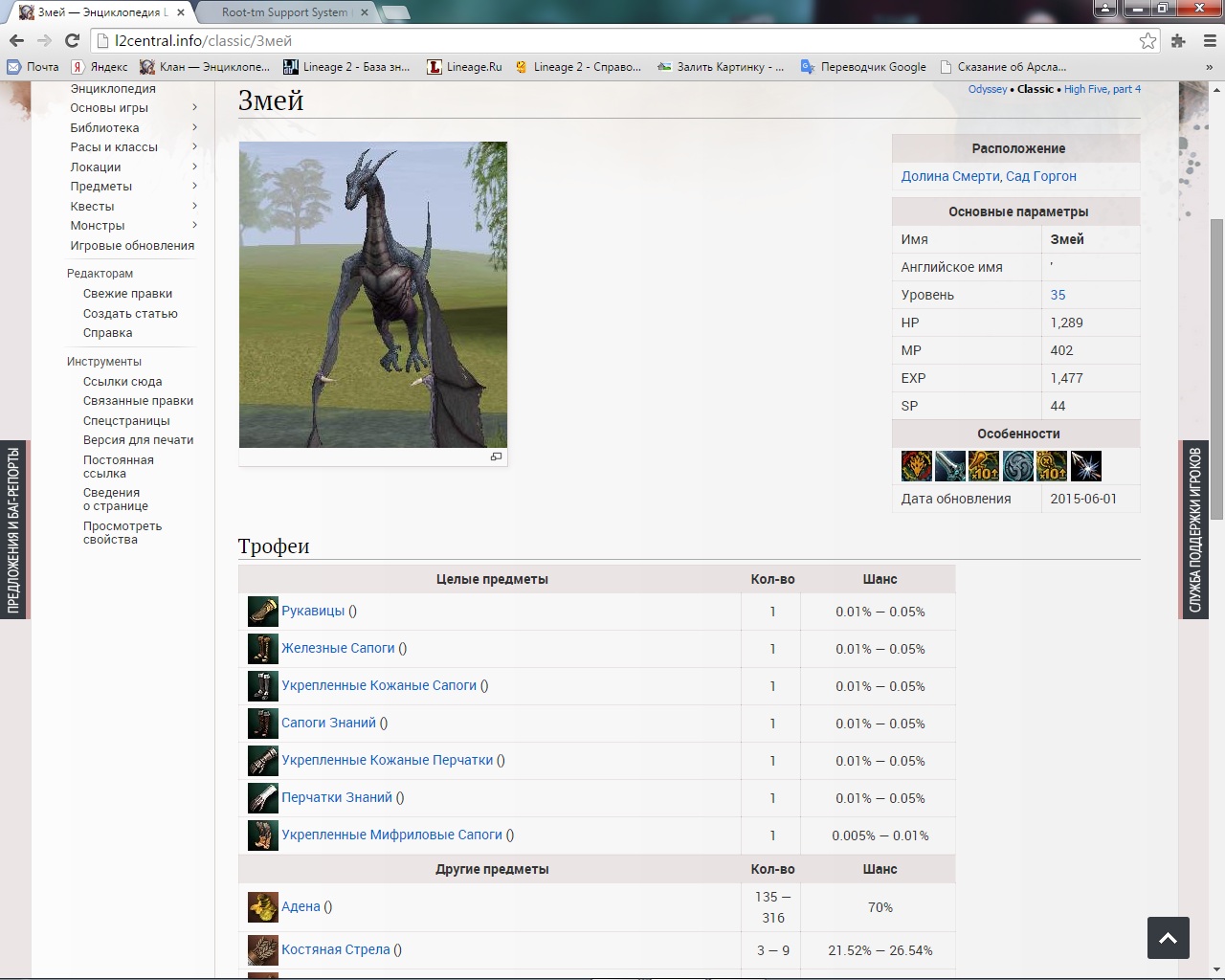Click the page vertical scrollbar
The height and width of the screenshot is (980, 1225).
tap(1217, 369)
